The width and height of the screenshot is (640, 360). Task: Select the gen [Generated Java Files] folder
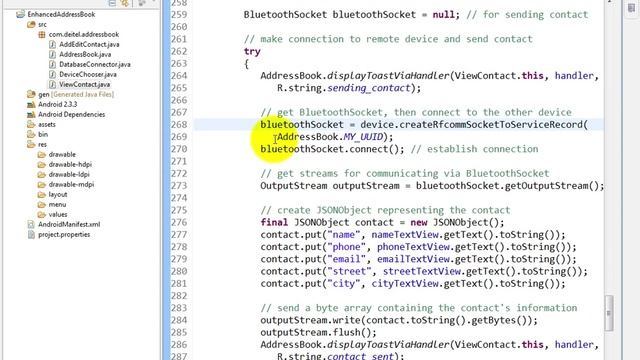tap(76, 94)
